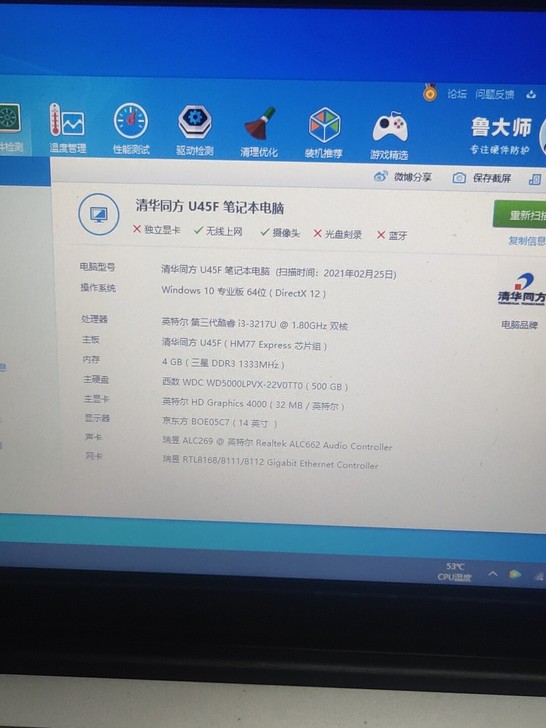Viewport: 546px width, 728px height.
Task: Click the 网卡 row label
Action: click(x=94, y=455)
